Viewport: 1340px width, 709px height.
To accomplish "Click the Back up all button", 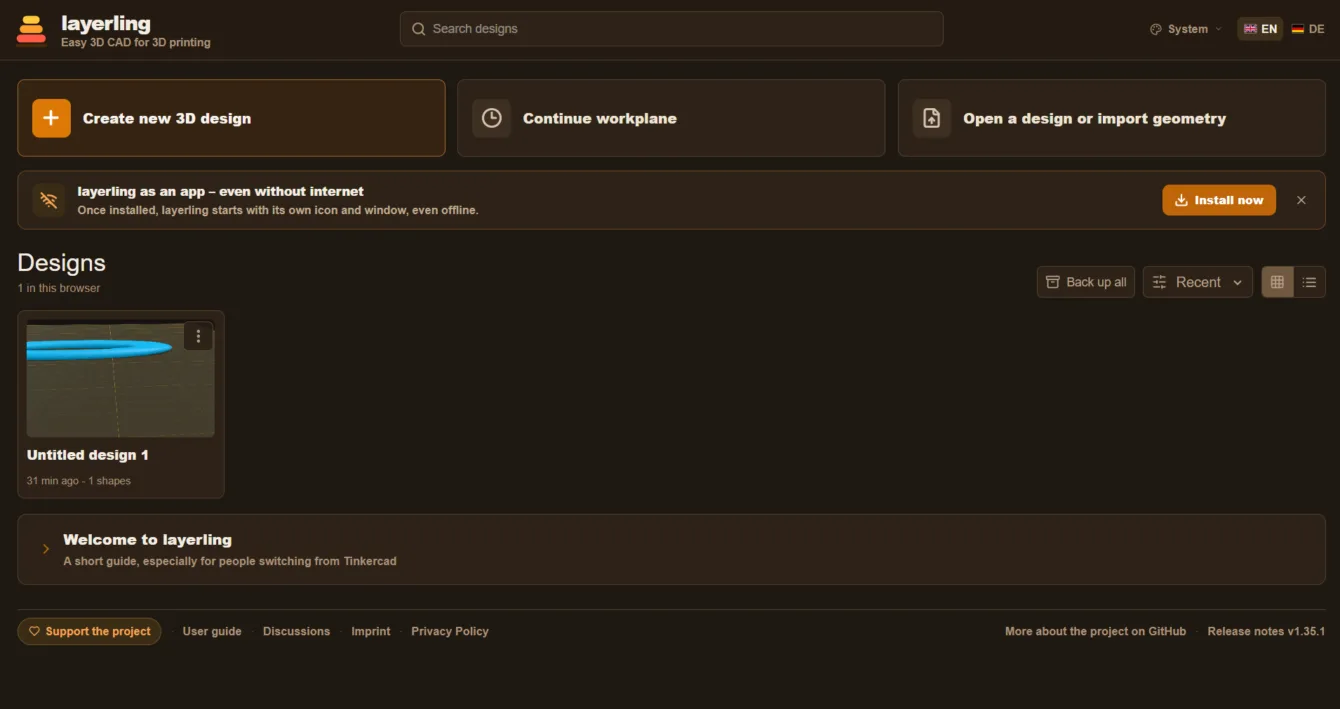I will coord(1086,282).
